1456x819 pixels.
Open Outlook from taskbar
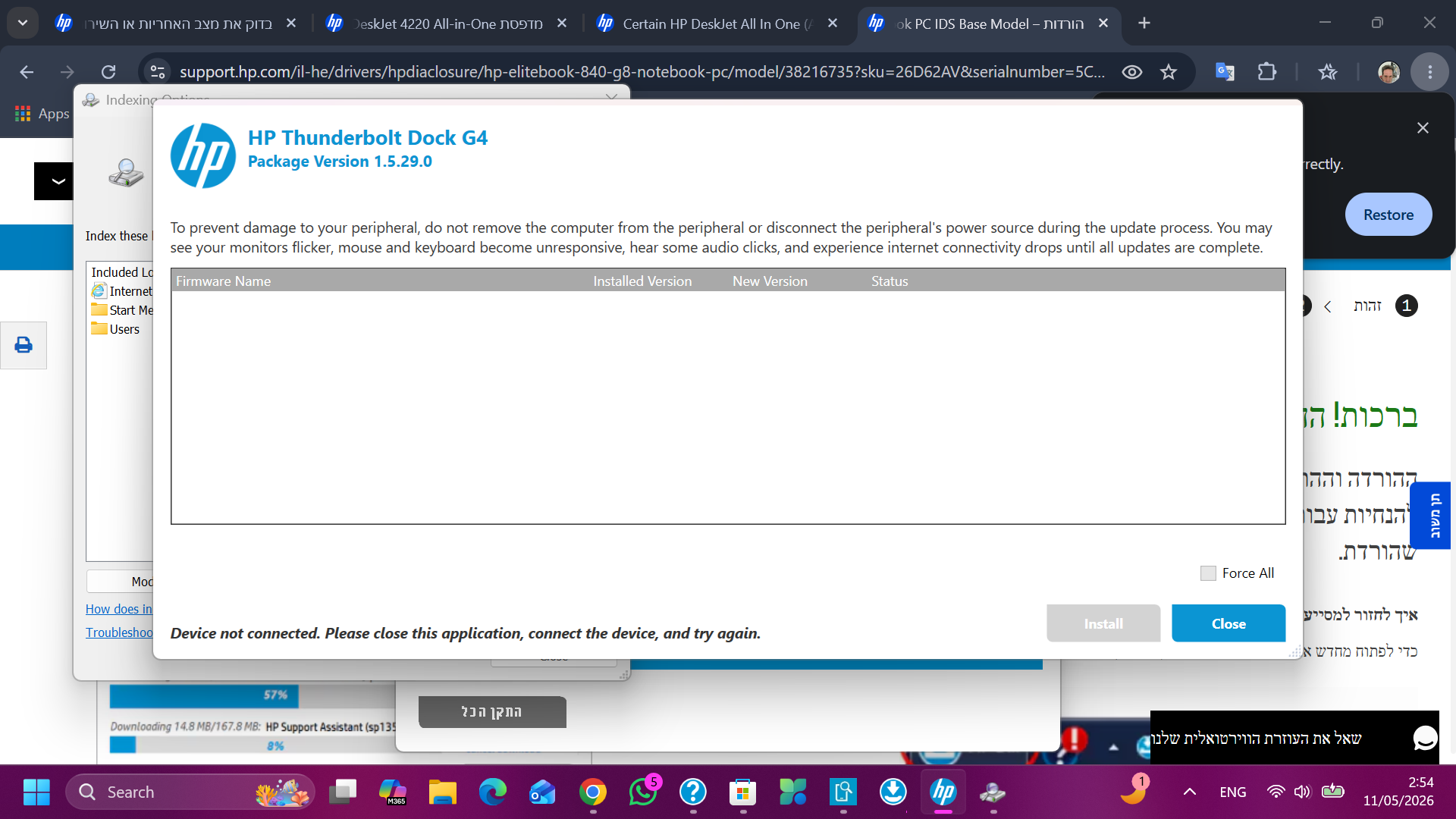[x=543, y=792]
